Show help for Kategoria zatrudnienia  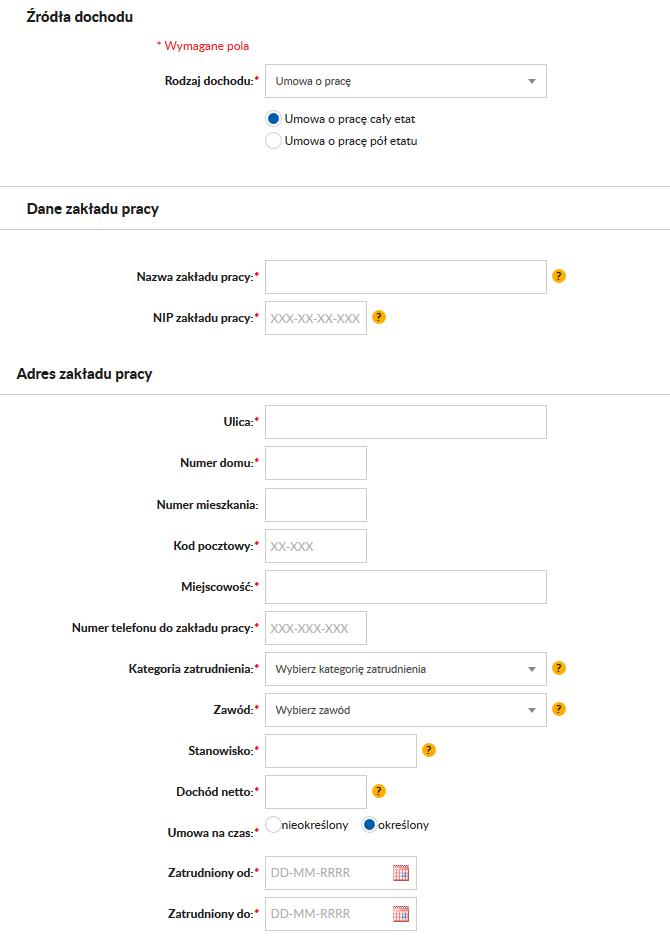(x=559, y=668)
